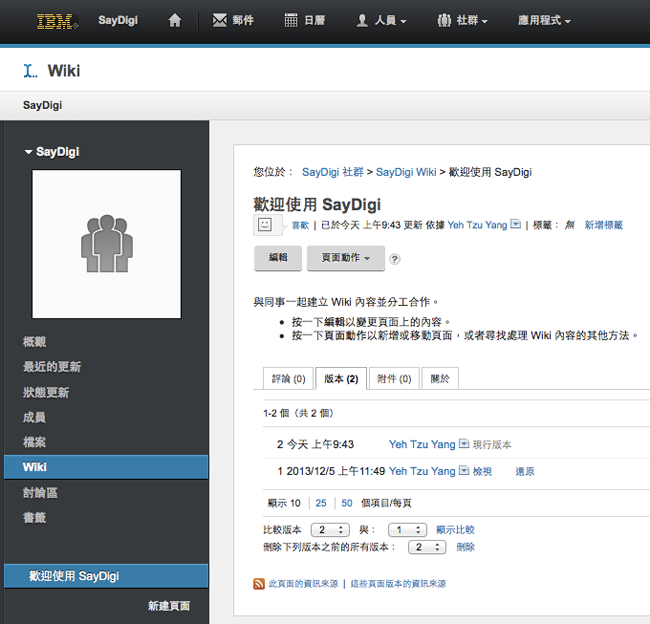Open the first compare version selector
This screenshot has height=624, width=650.
point(329,529)
